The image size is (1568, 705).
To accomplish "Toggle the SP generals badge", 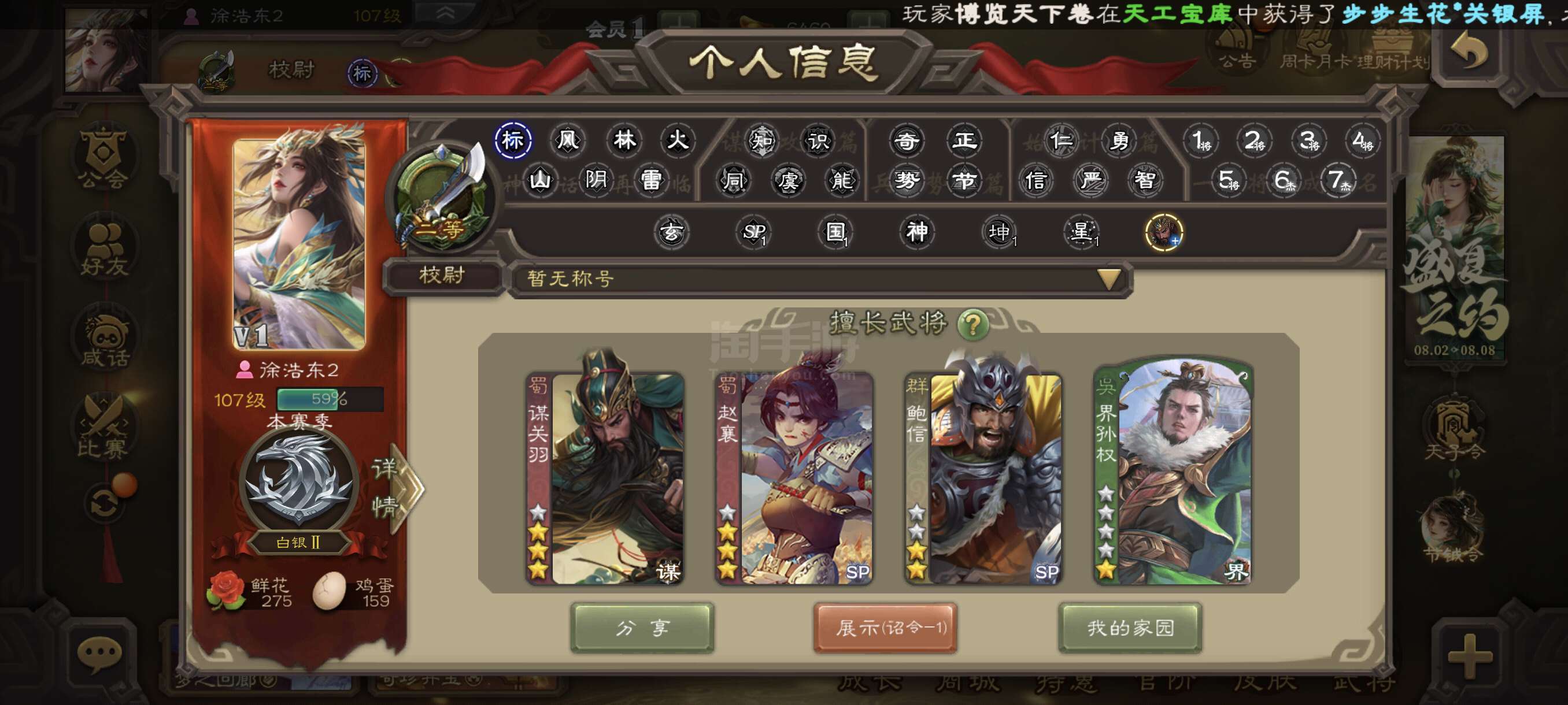I will (x=753, y=232).
